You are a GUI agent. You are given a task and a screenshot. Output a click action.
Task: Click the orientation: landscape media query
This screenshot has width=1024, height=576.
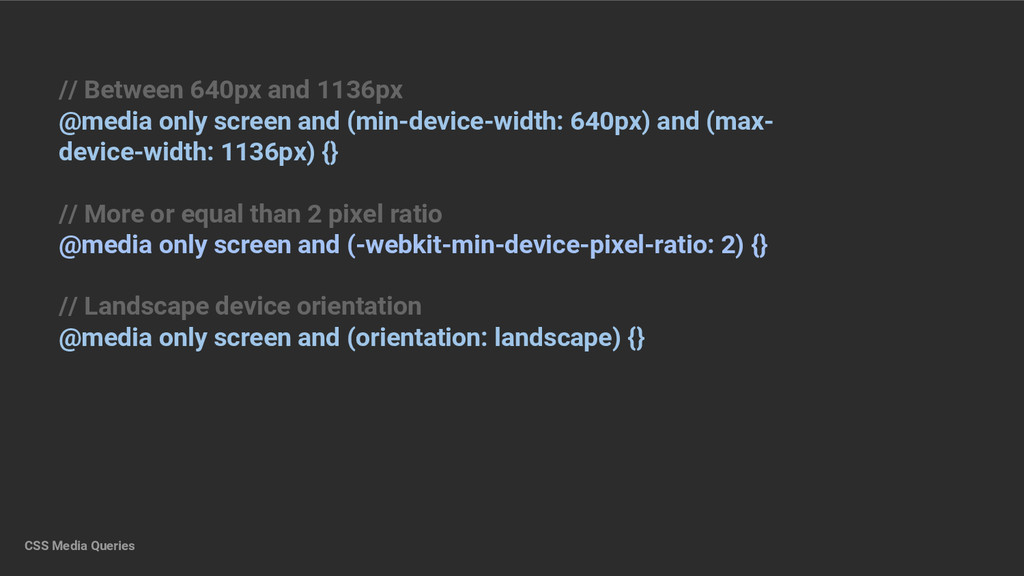351,338
